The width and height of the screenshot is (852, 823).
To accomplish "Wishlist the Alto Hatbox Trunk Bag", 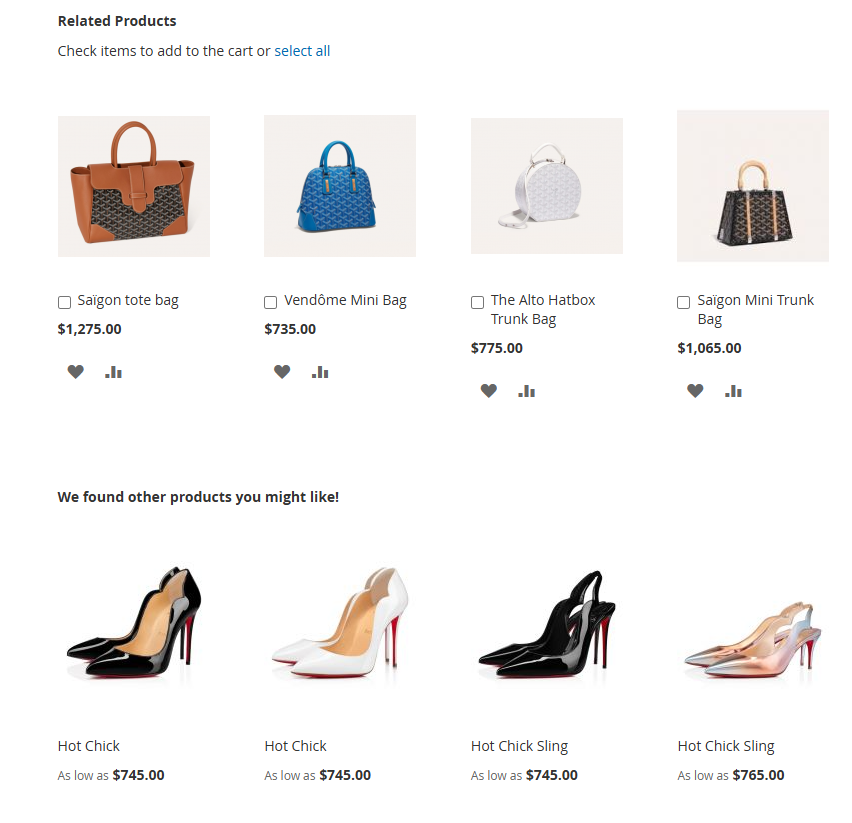I will click(488, 391).
